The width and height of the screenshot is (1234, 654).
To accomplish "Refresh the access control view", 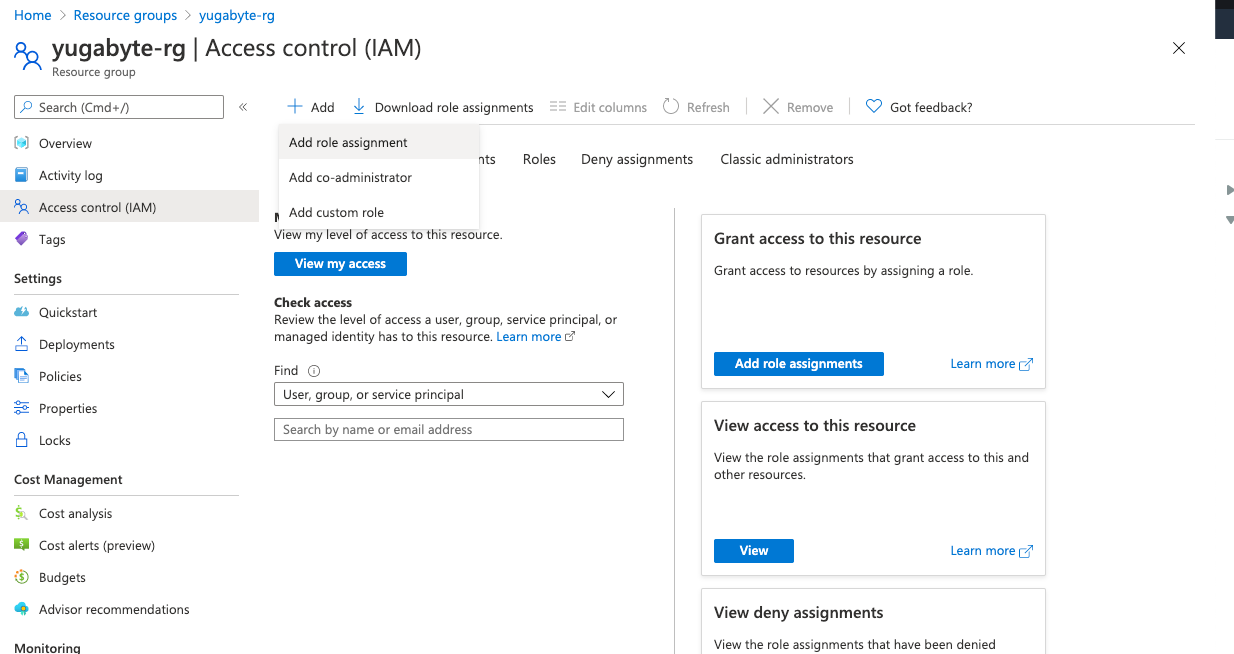I will pos(696,106).
